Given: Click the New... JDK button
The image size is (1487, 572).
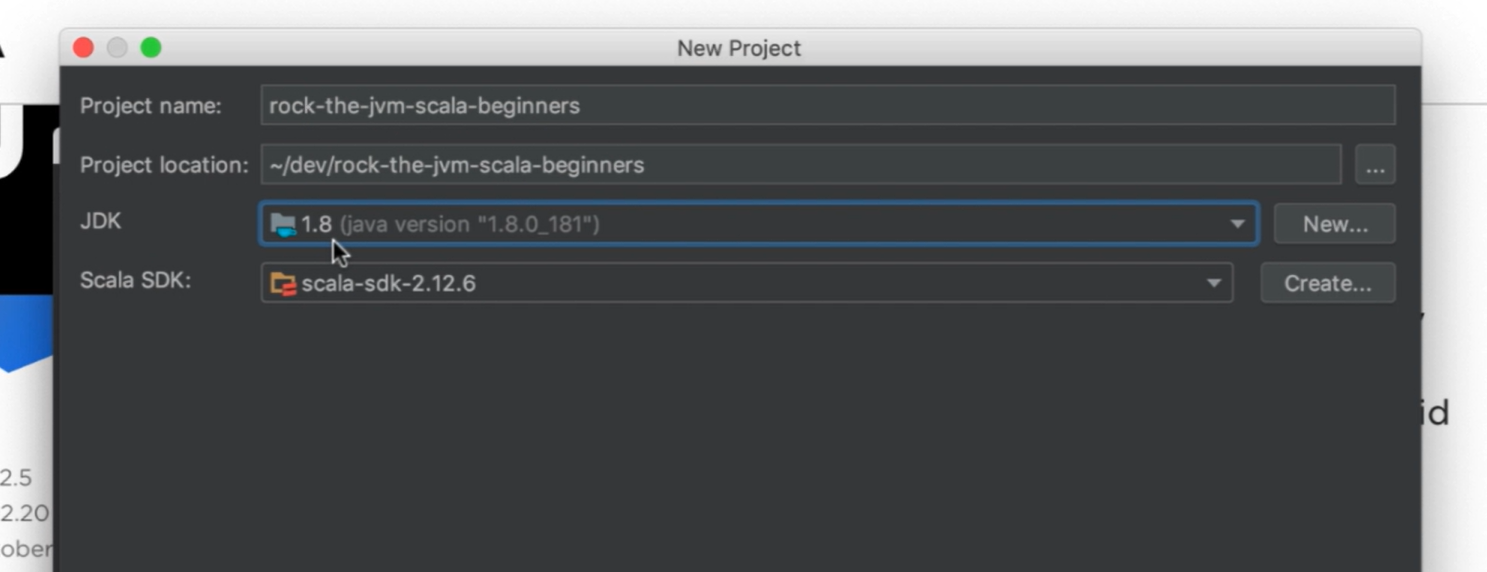Looking at the screenshot, I should tap(1334, 224).
